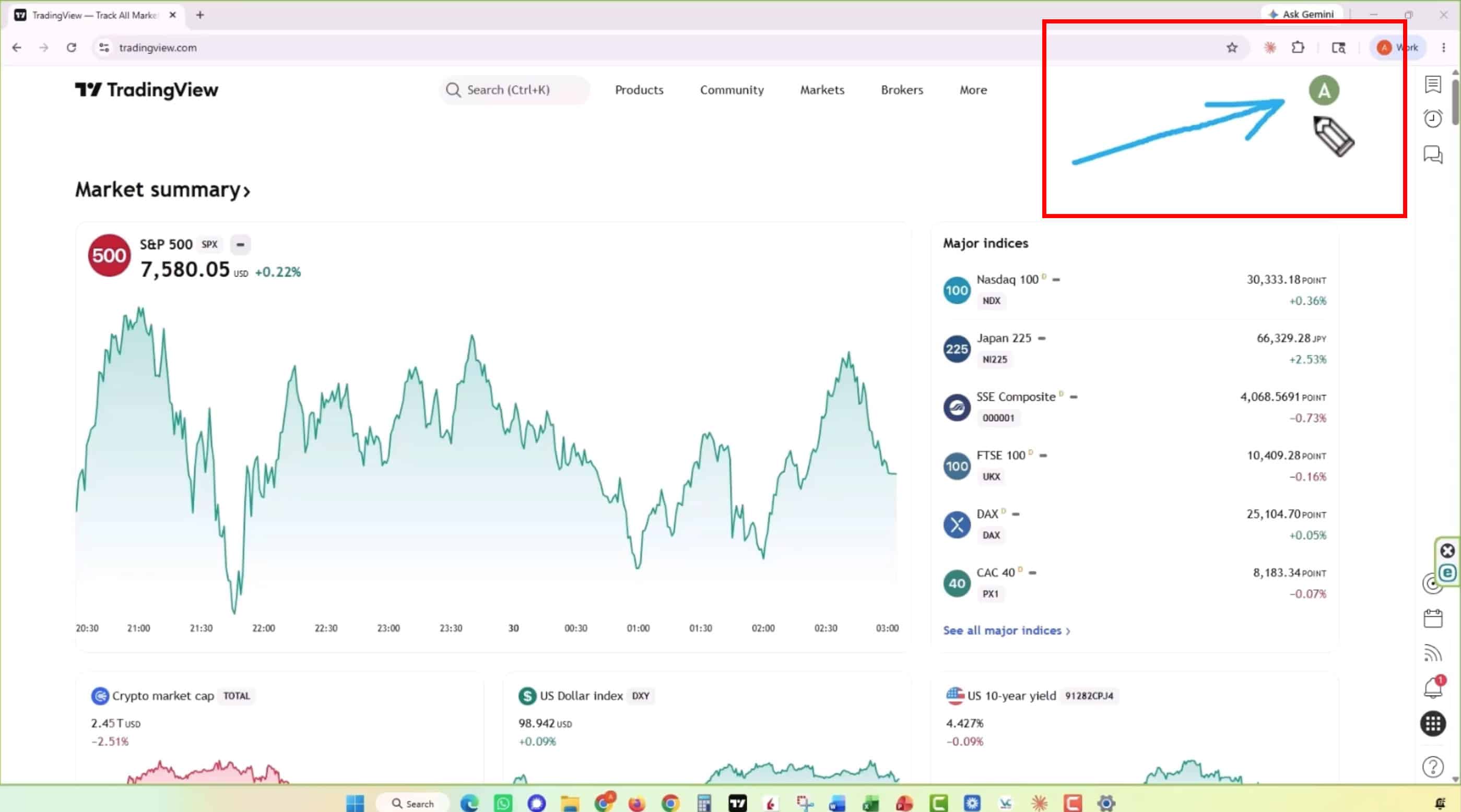This screenshot has height=812, width=1461.
Task: Click the FTSE 100 logo icon
Action: 957,467
